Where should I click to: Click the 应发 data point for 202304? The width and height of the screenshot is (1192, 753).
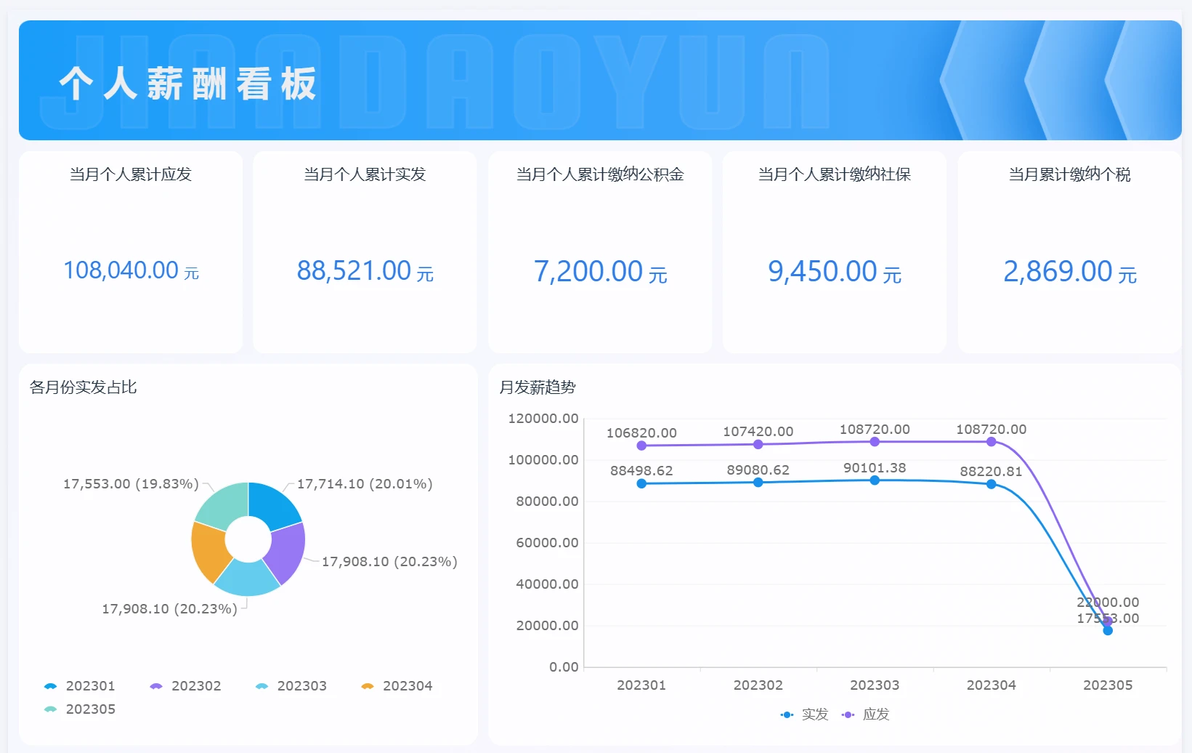click(991, 441)
